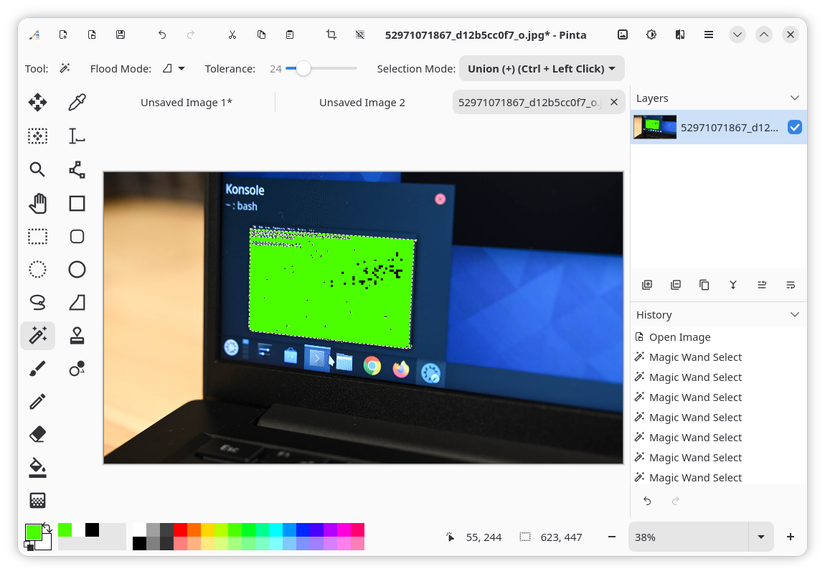
Task: Select the Paint Bucket tool
Action: (37, 467)
